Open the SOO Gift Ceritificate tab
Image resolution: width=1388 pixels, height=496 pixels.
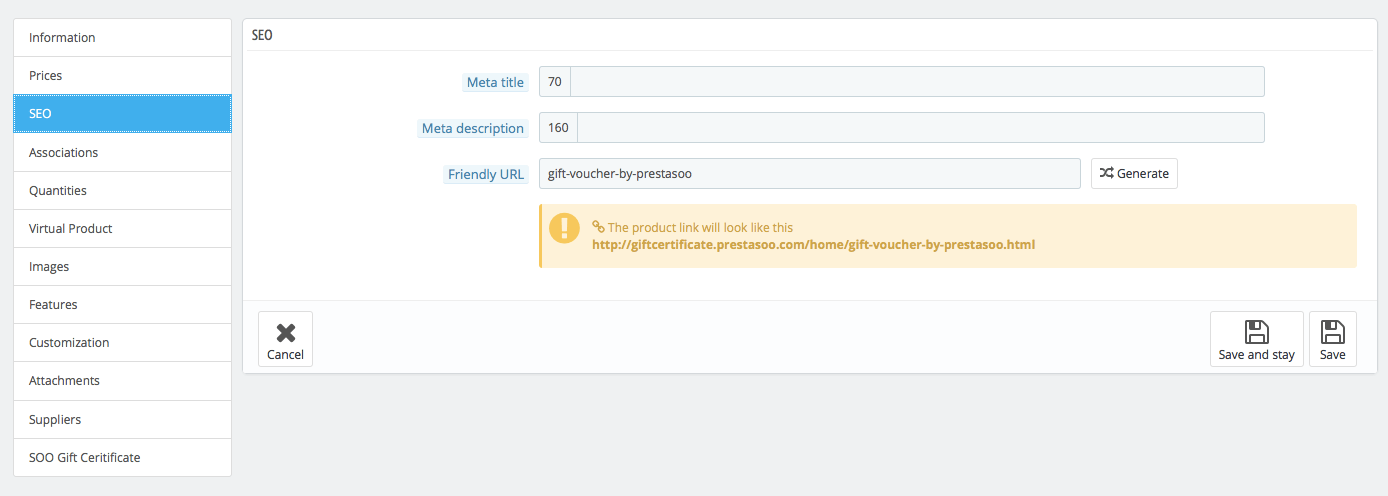122,457
